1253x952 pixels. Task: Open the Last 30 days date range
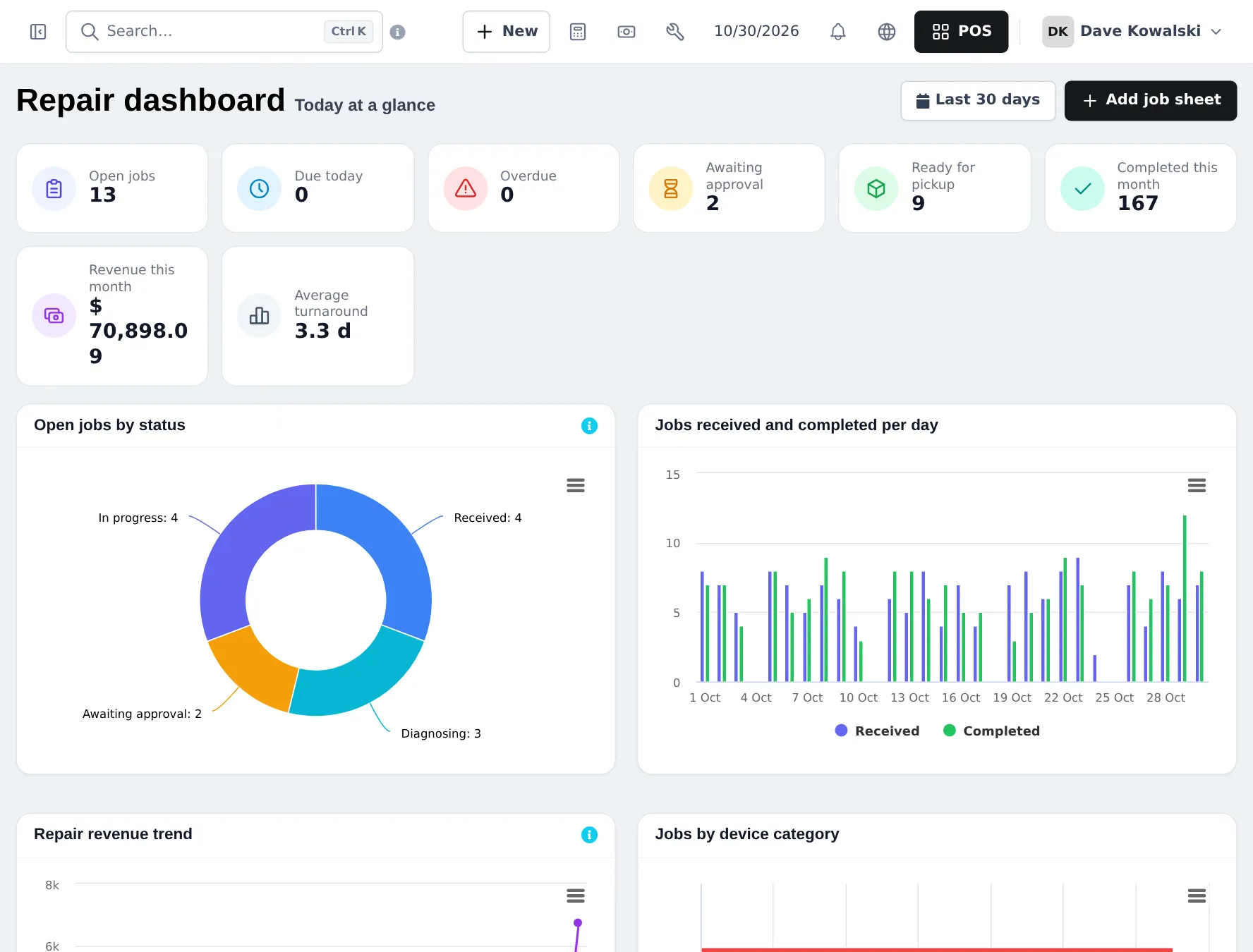click(978, 100)
